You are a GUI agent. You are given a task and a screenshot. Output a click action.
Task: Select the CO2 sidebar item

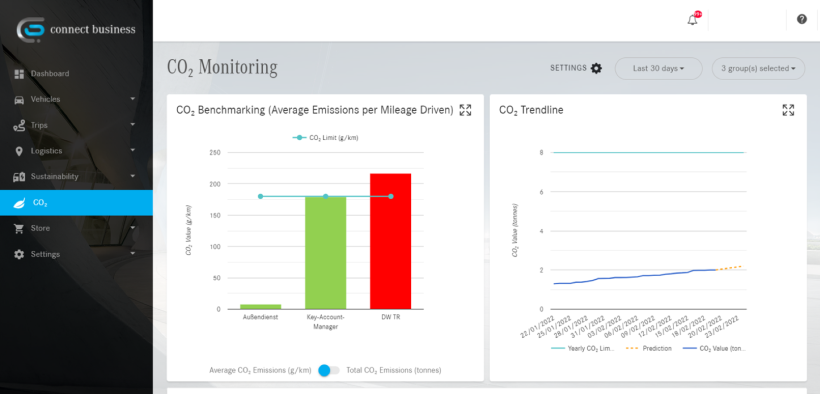[76, 203]
